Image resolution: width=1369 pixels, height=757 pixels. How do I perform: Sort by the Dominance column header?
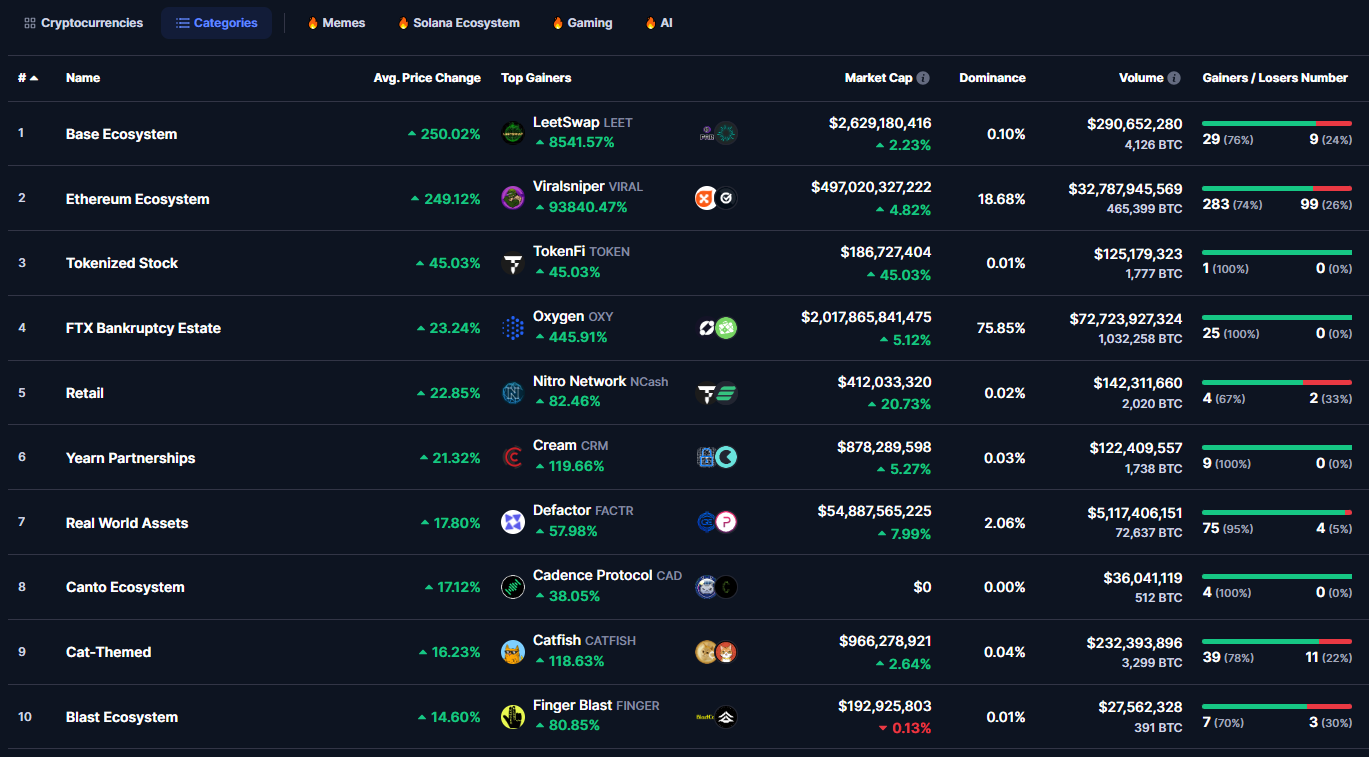pyautogui.click(x=992, y=78)
